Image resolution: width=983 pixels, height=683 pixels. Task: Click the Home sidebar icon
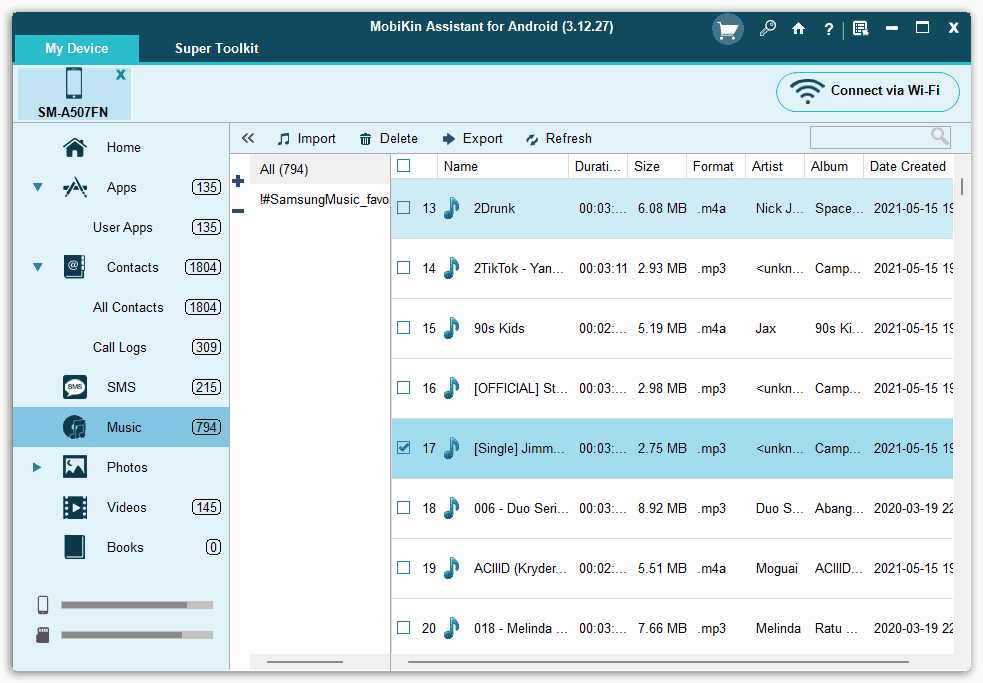click(x=75, y=147)
